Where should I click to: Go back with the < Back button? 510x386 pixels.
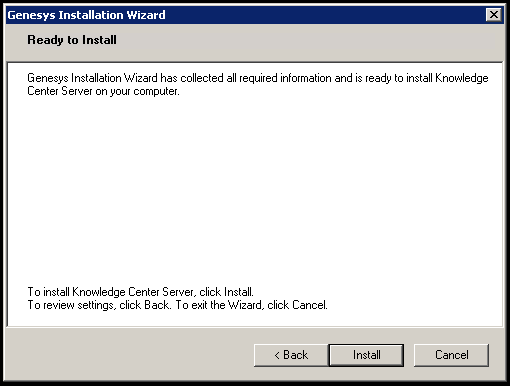click(x=291, y=355)
